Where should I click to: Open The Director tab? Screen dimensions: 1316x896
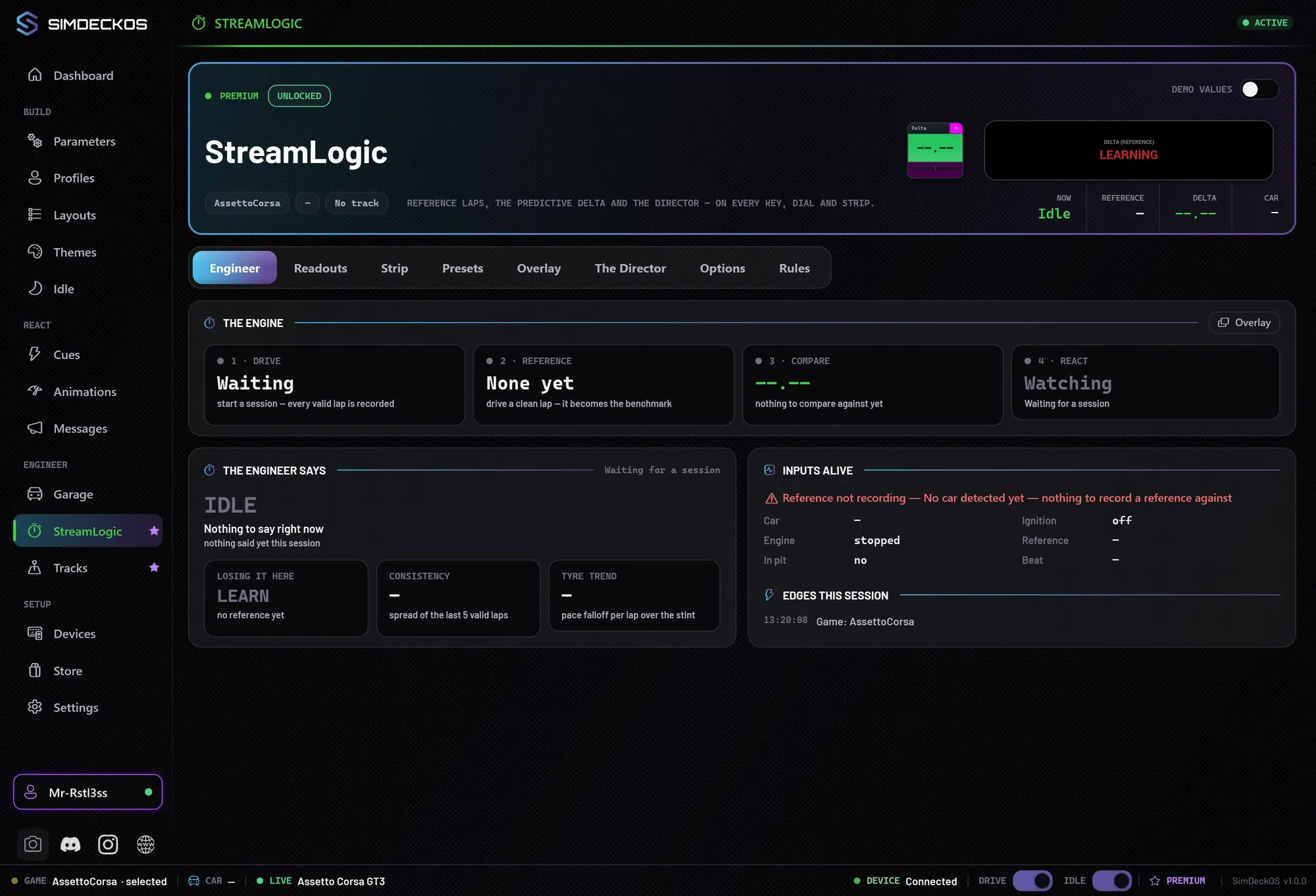pyautogui.click(x=630, y=268)
